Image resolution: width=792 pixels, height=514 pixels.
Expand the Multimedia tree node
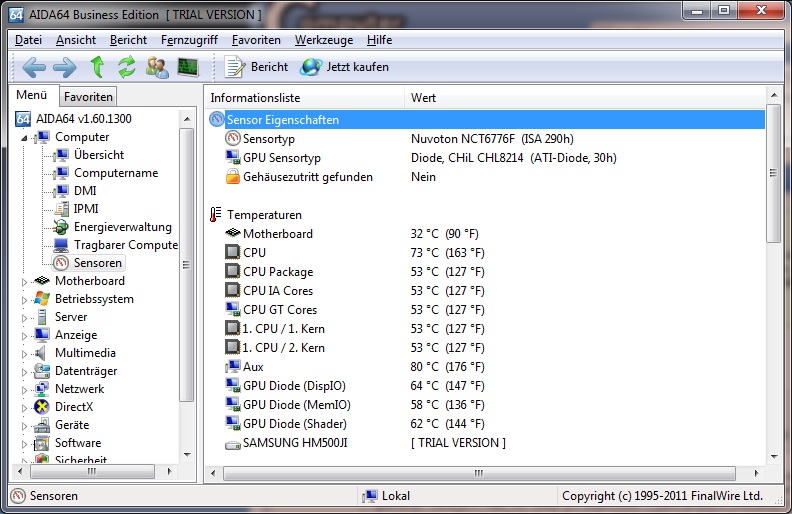tap(24, 354)
